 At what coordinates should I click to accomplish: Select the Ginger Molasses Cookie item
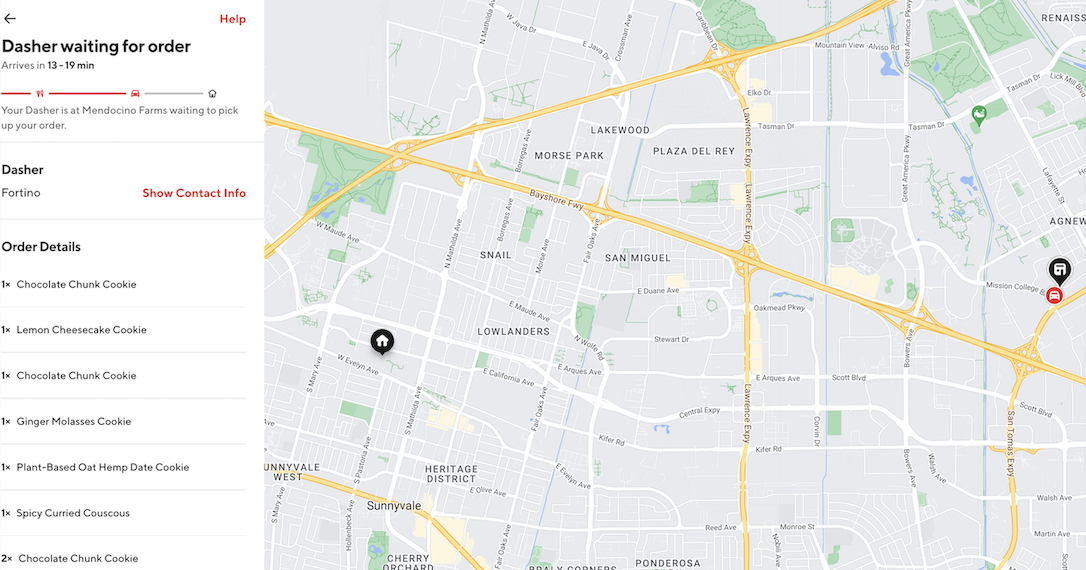pos(123,421)
